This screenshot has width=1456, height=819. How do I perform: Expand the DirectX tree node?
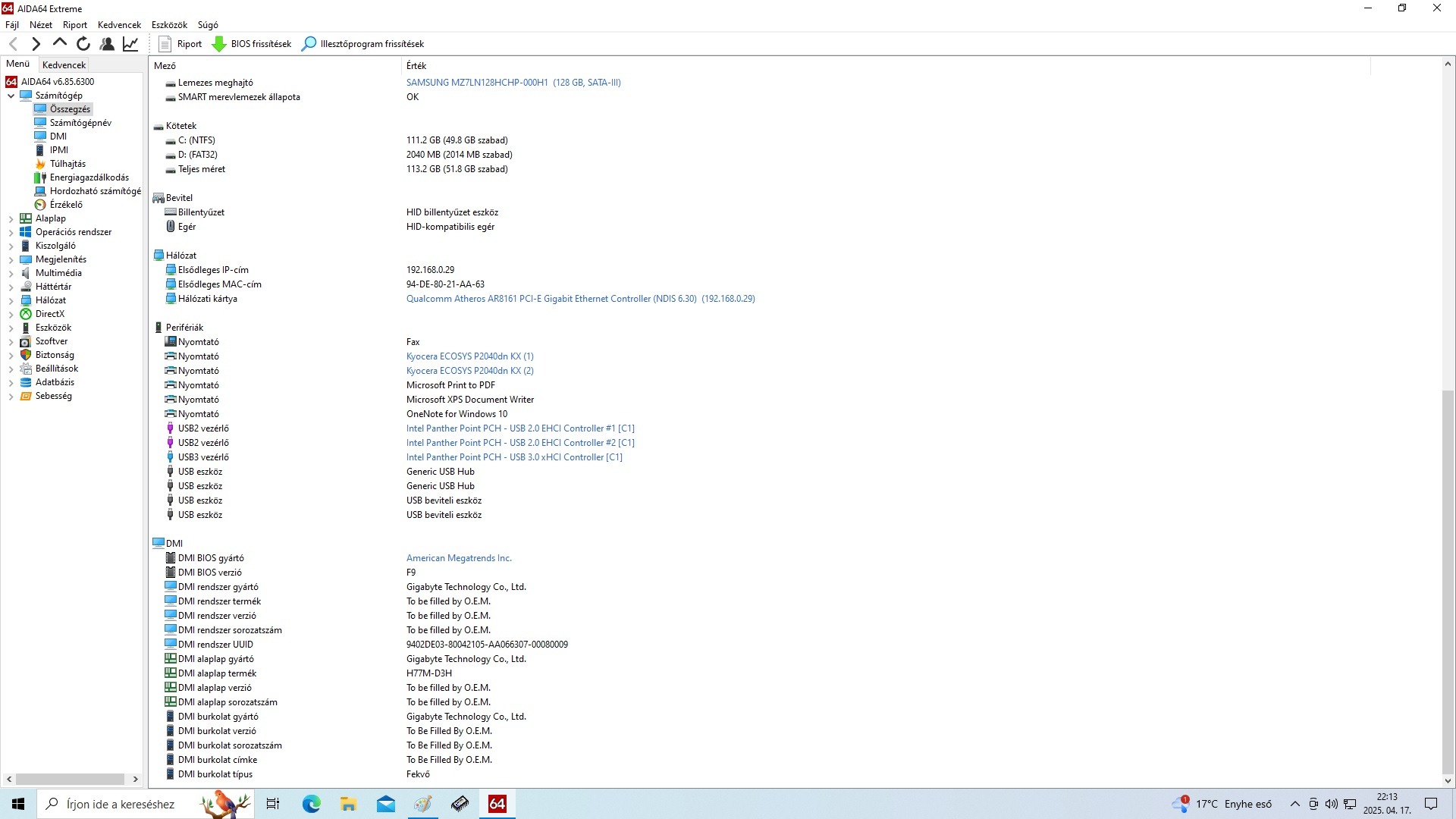tap(11, 314)
